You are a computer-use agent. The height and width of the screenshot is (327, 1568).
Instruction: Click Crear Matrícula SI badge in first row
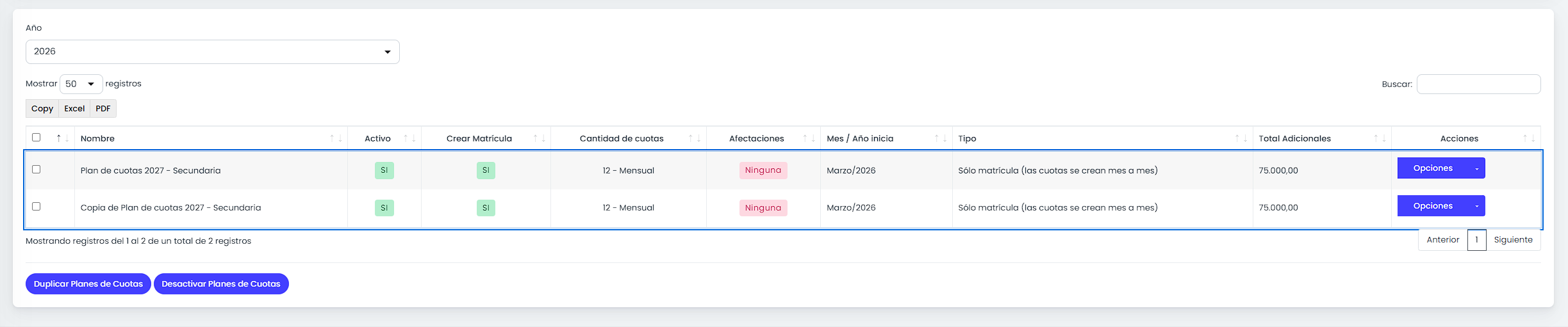click(486, 170)
